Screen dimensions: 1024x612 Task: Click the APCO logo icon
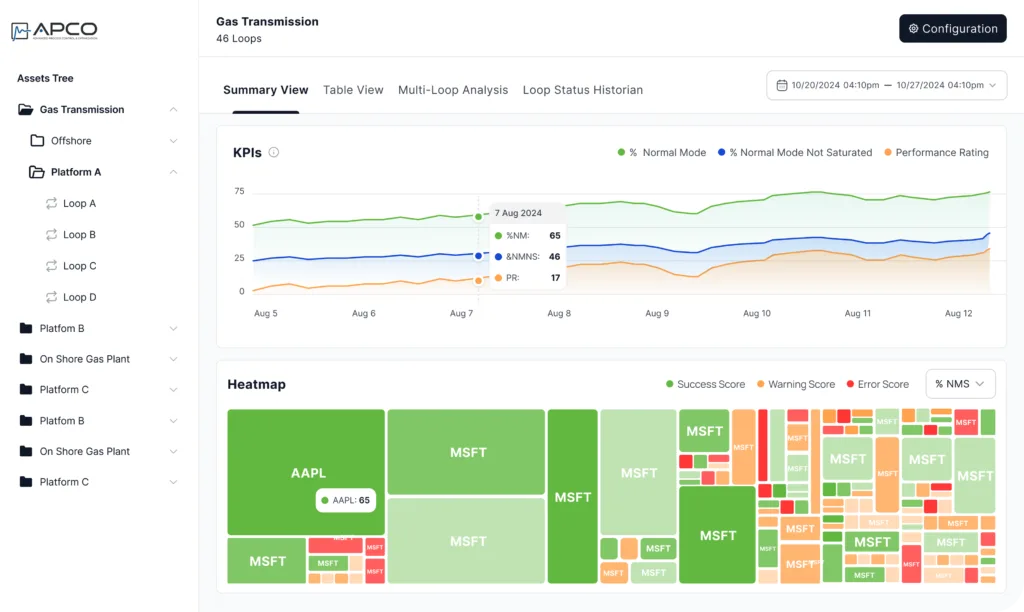(20, 31)
